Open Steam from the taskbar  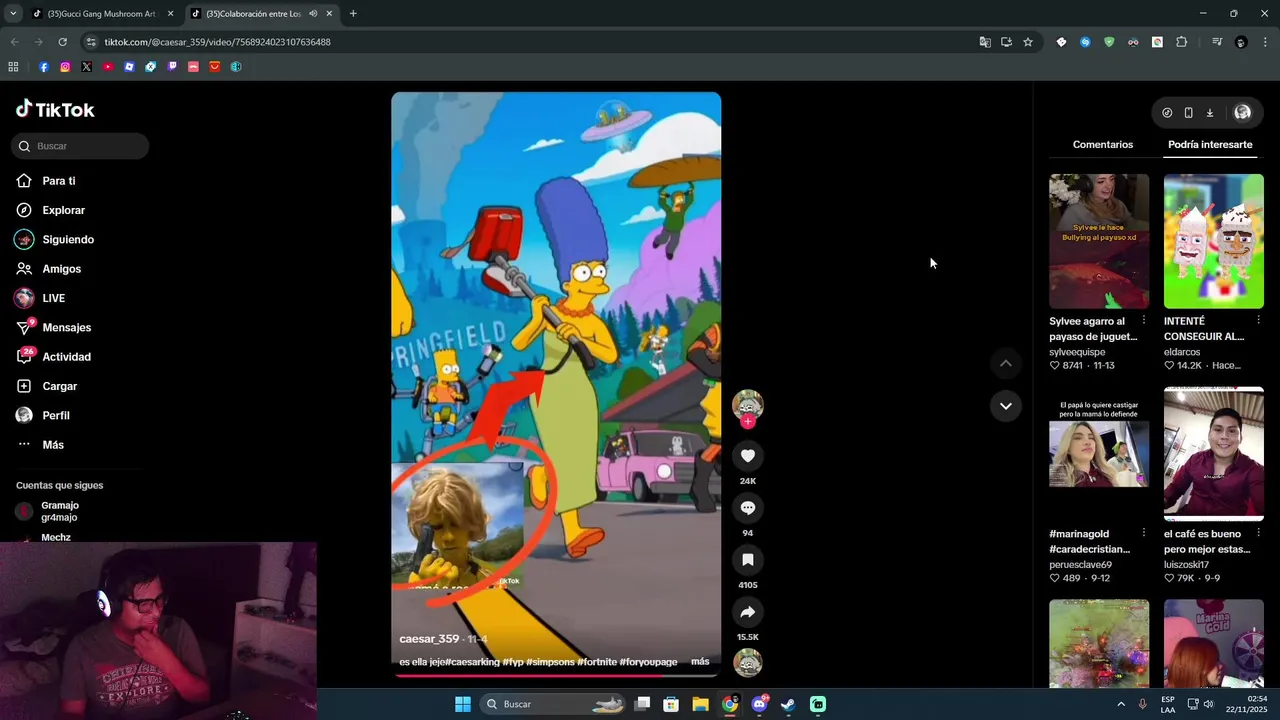[788, 704]
